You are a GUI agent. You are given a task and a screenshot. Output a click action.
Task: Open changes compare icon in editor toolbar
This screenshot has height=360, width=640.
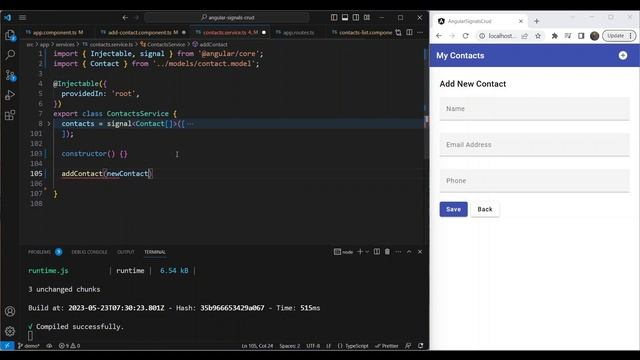point(398,32)
